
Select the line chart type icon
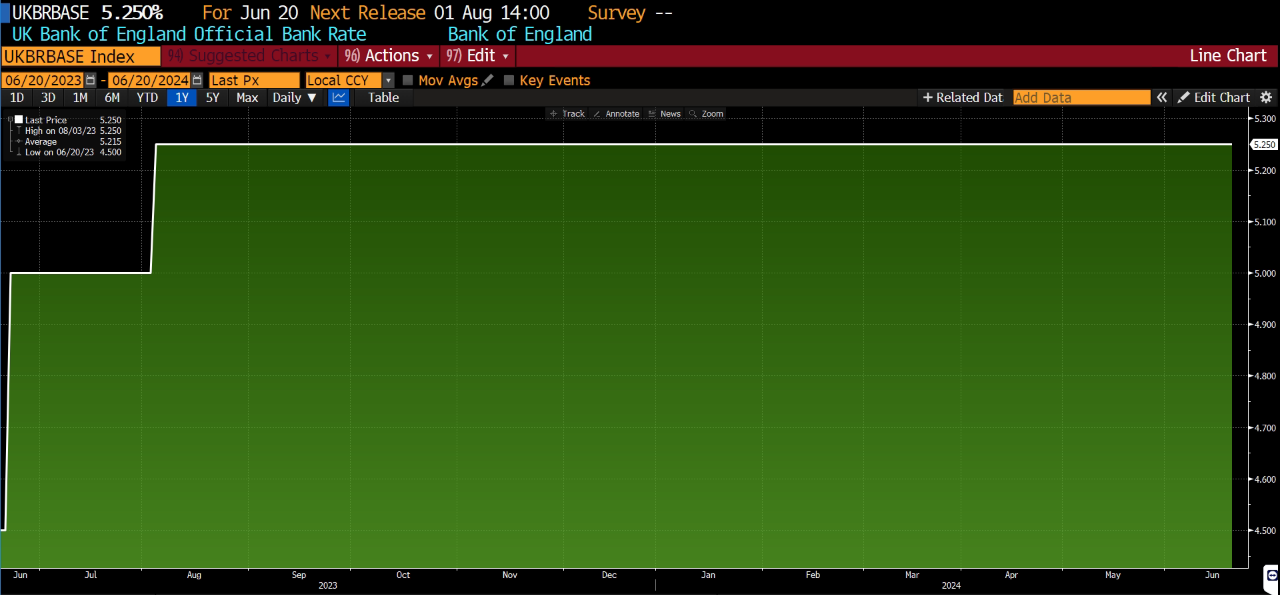(x=339, y=97)
